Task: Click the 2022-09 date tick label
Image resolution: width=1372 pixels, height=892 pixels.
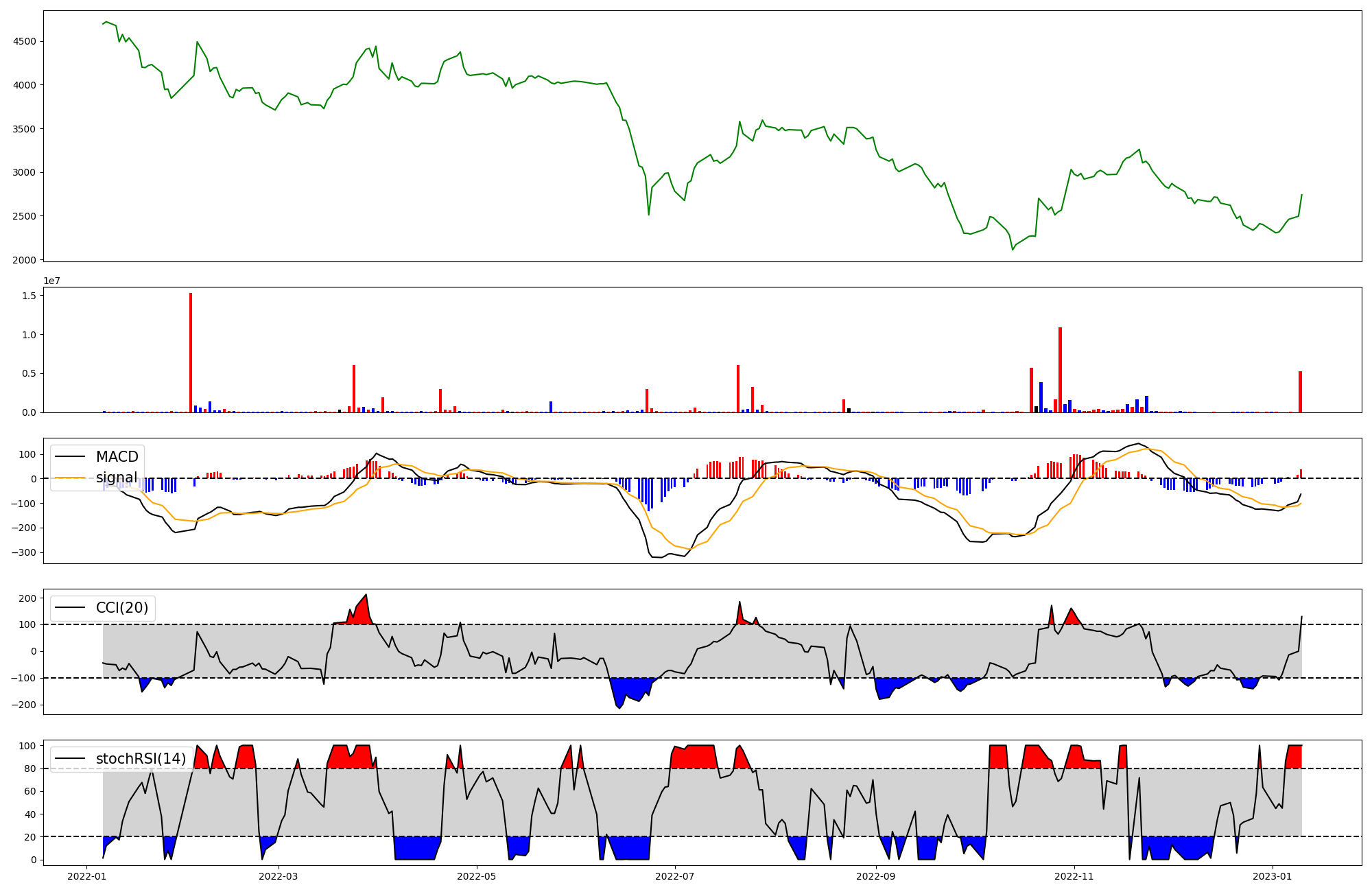Action: point(876,876)
